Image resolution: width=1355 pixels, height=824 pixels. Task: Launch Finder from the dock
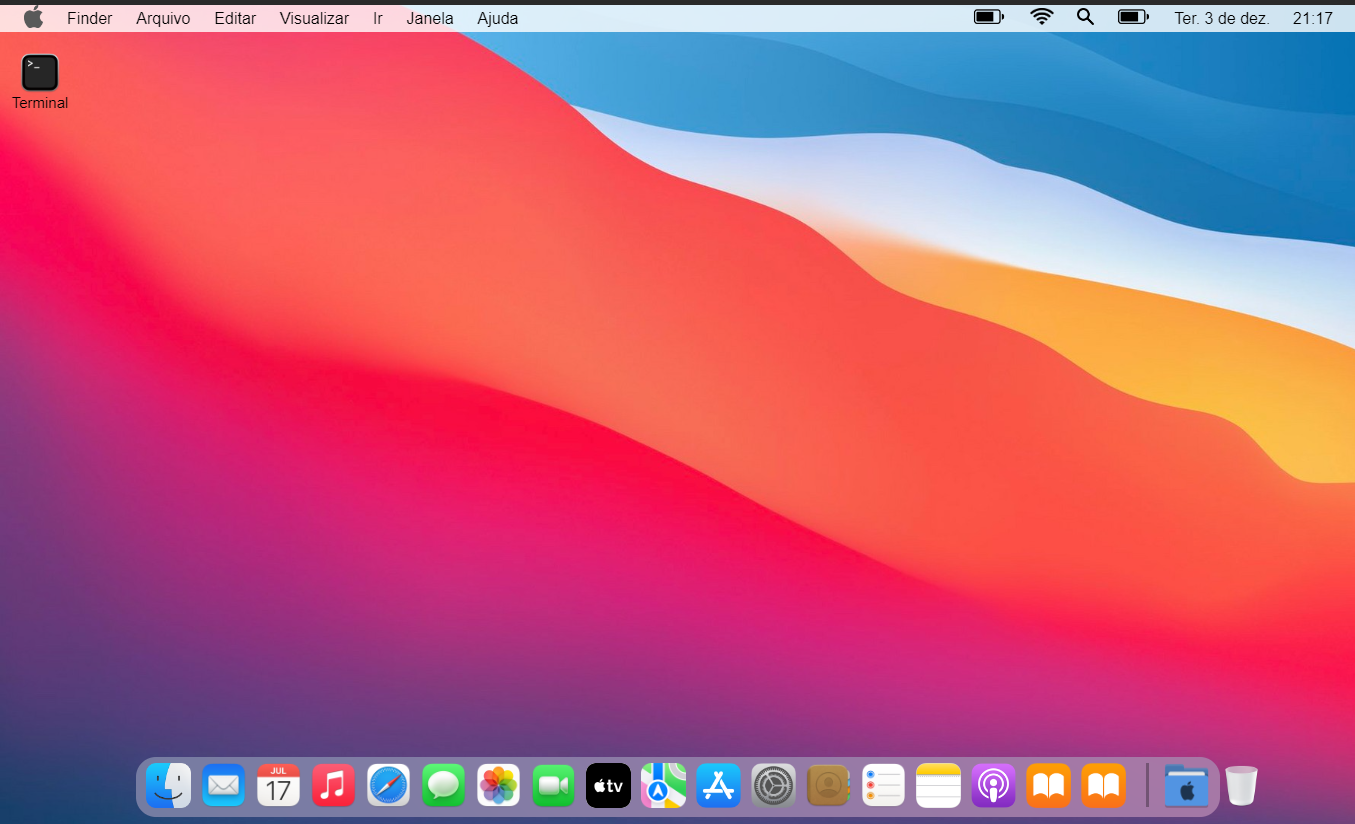click(x=168, y=786)
